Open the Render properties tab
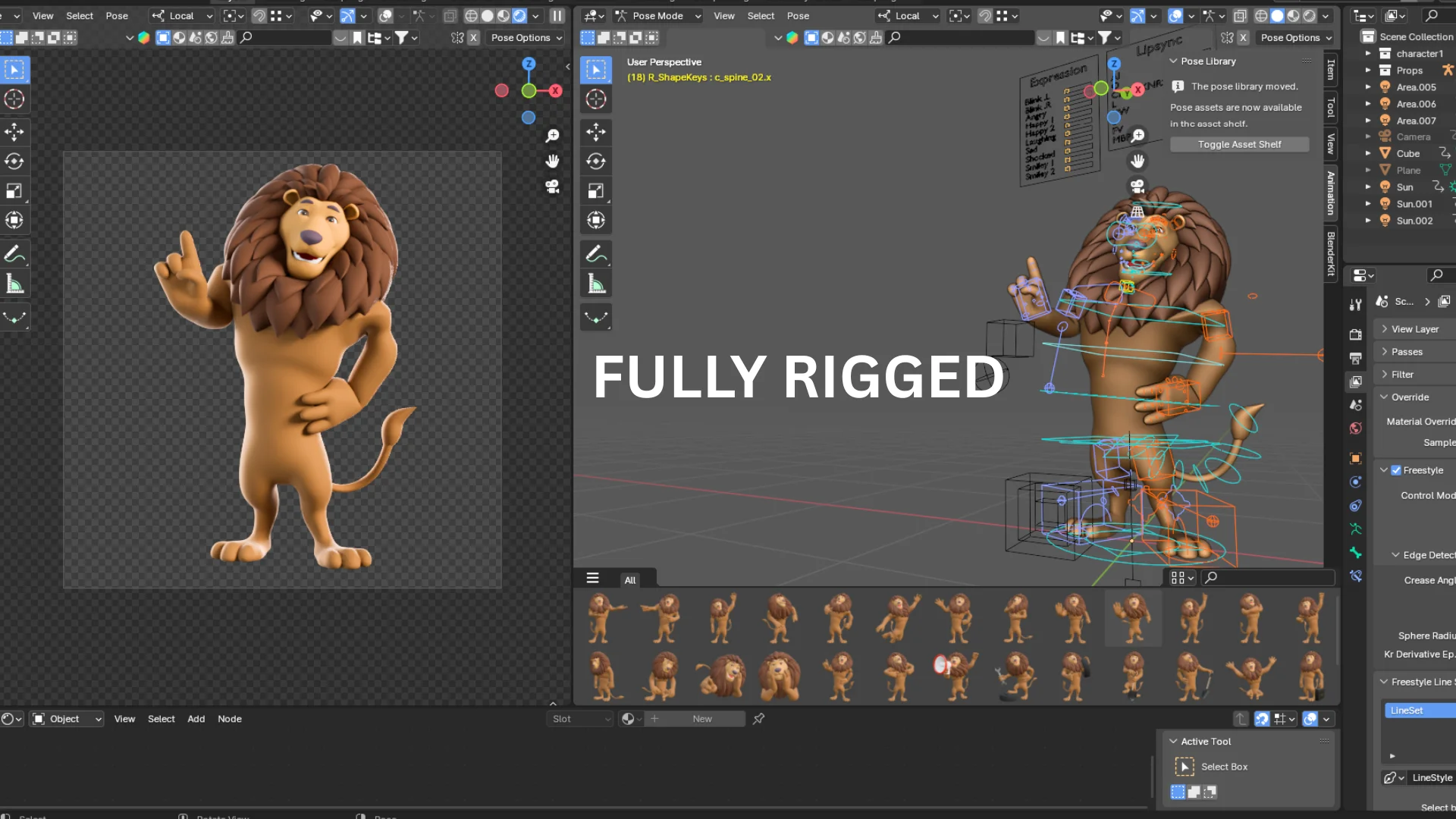This screenshot has width=1456, height=819. 1356,334
